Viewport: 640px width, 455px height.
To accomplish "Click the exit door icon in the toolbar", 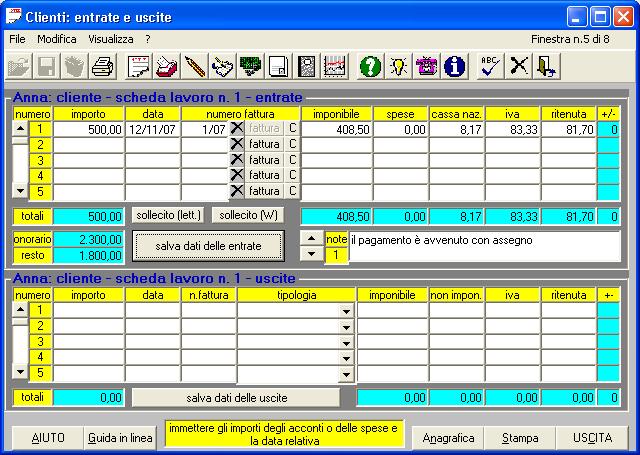I will click(547, 67).
